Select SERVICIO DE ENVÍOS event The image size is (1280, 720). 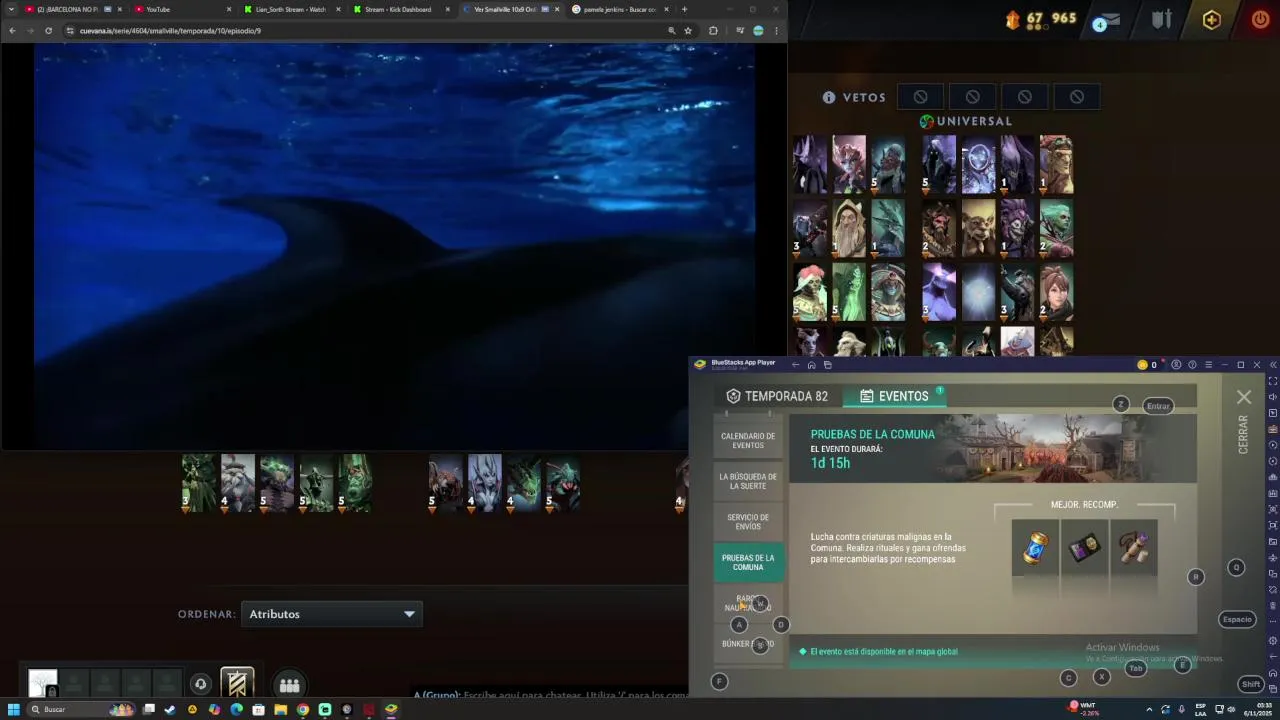coord(748,522)
